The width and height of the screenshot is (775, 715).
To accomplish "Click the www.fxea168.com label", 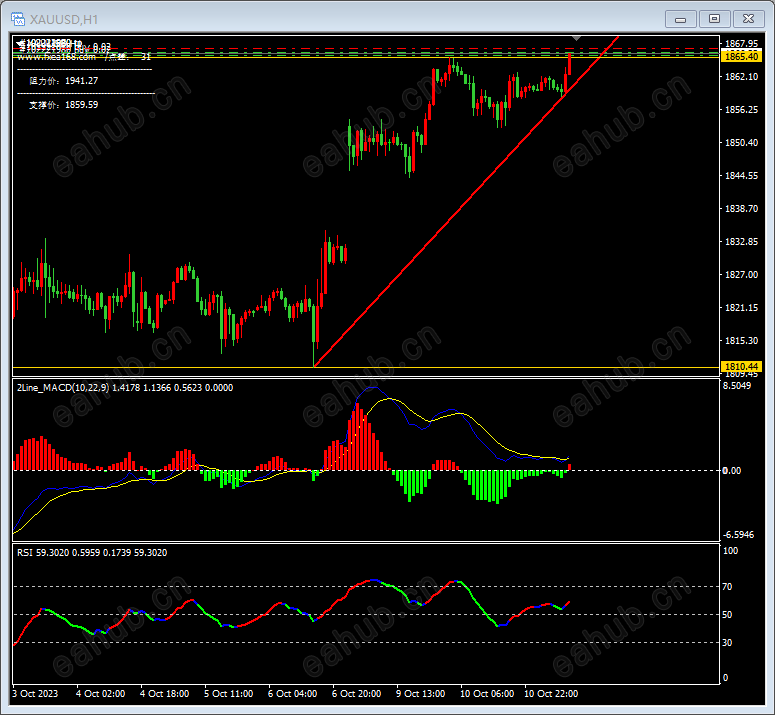I will tap(56, 57).
